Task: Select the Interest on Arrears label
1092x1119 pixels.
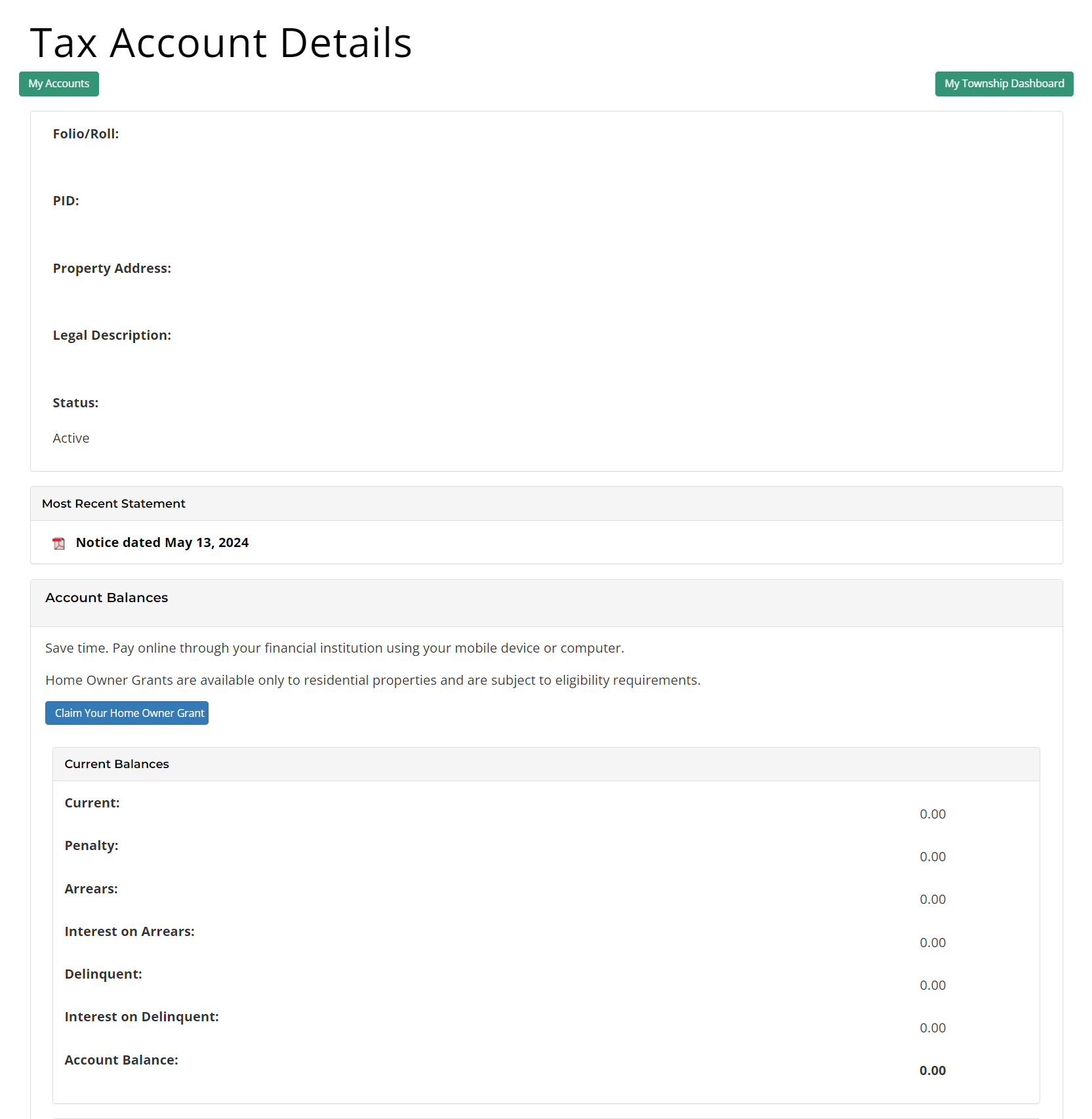Action: (x=129, y=931)
